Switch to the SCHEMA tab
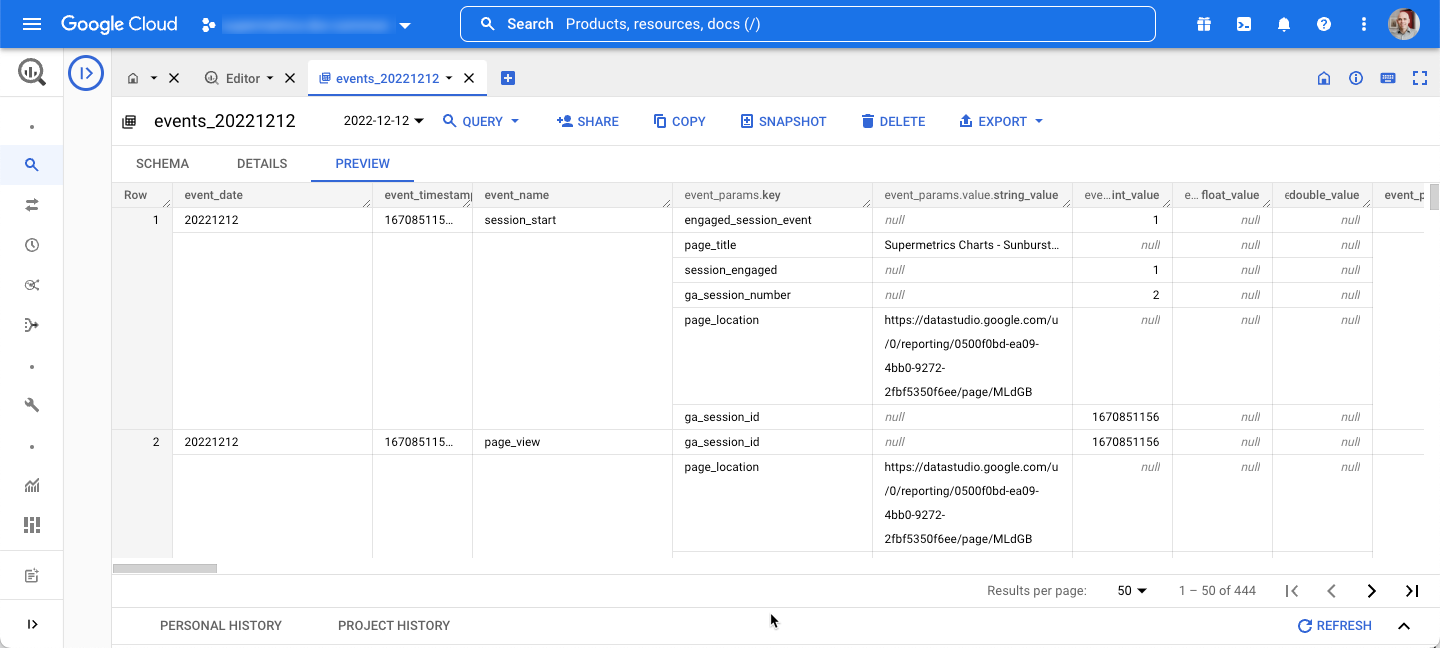 (162, 164)
